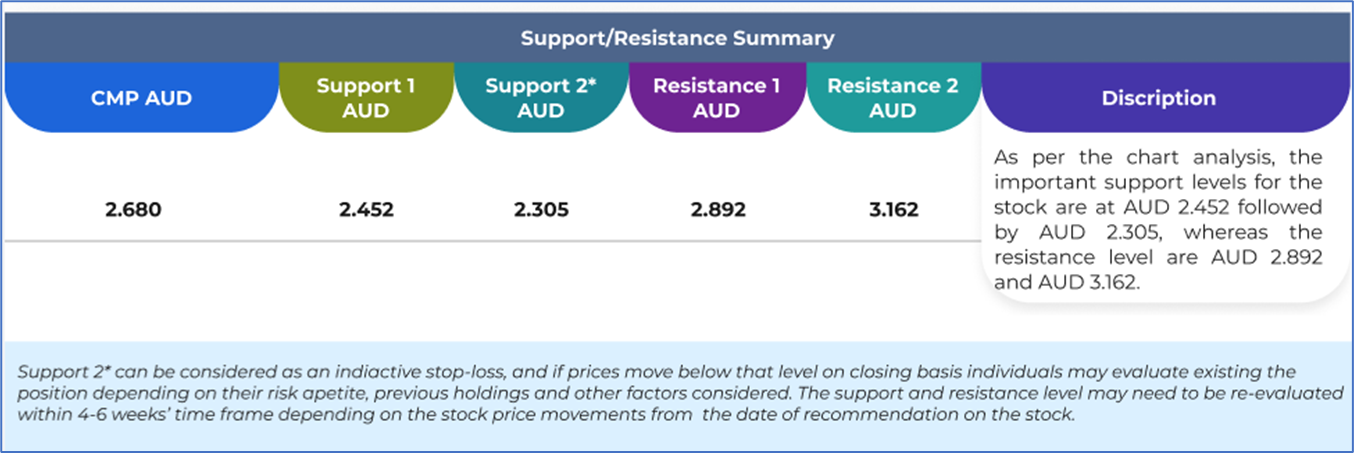Select the blue CMP AUD header
This screenshot has height=453, width=1354.
[x=141, y=98]
